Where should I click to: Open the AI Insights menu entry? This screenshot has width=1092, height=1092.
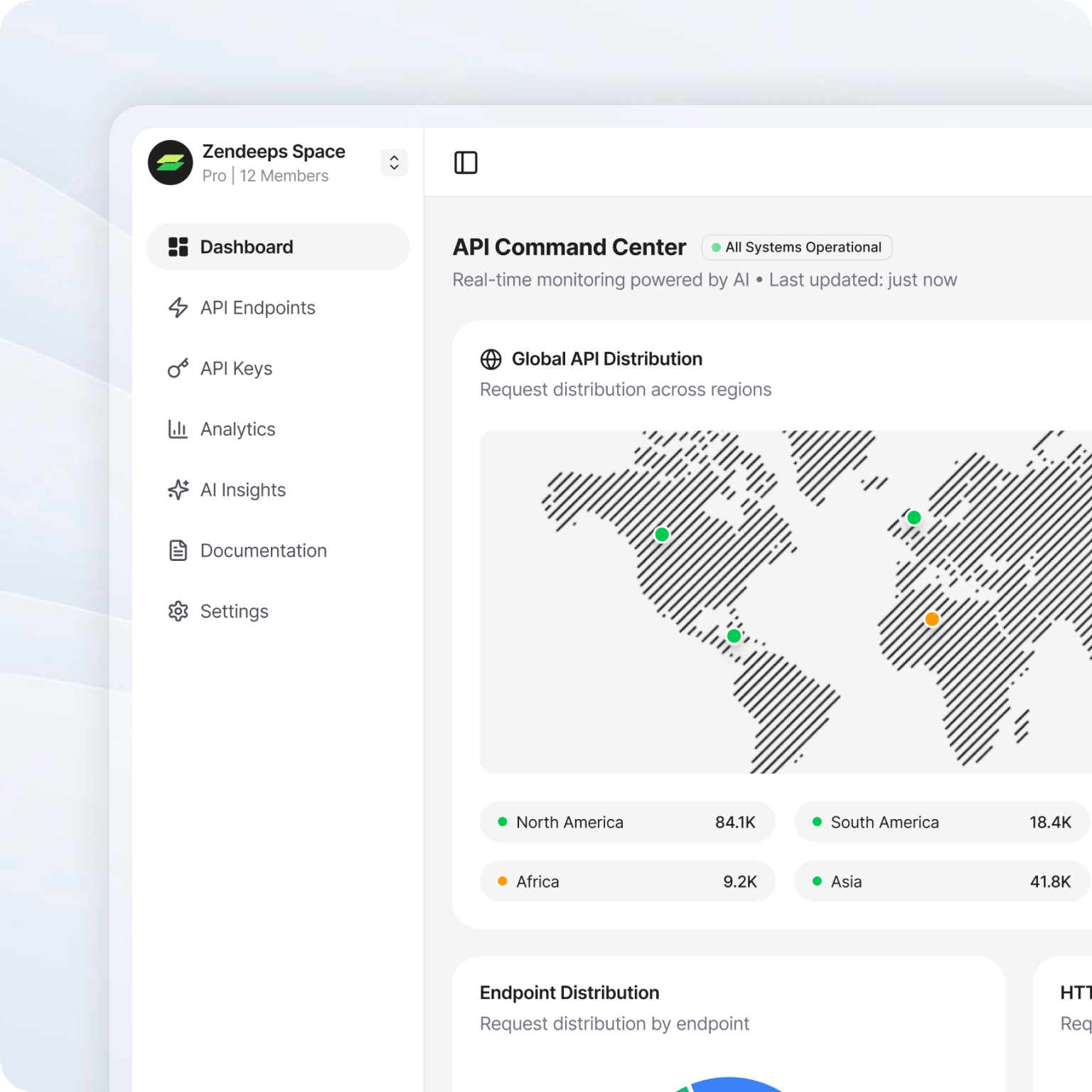(x=242, y=489)
